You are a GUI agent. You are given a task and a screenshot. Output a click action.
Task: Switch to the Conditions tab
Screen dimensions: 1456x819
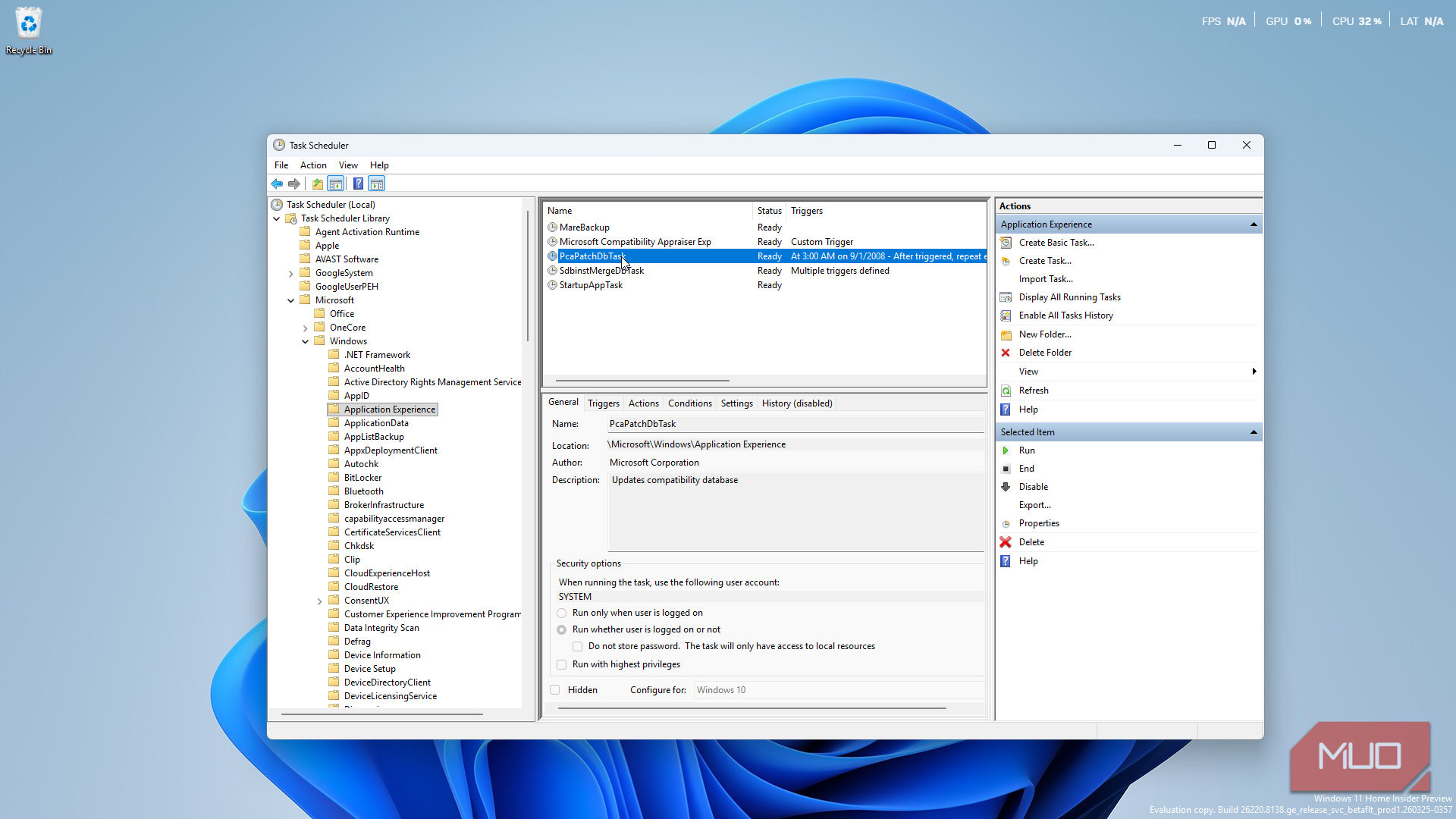690,403
